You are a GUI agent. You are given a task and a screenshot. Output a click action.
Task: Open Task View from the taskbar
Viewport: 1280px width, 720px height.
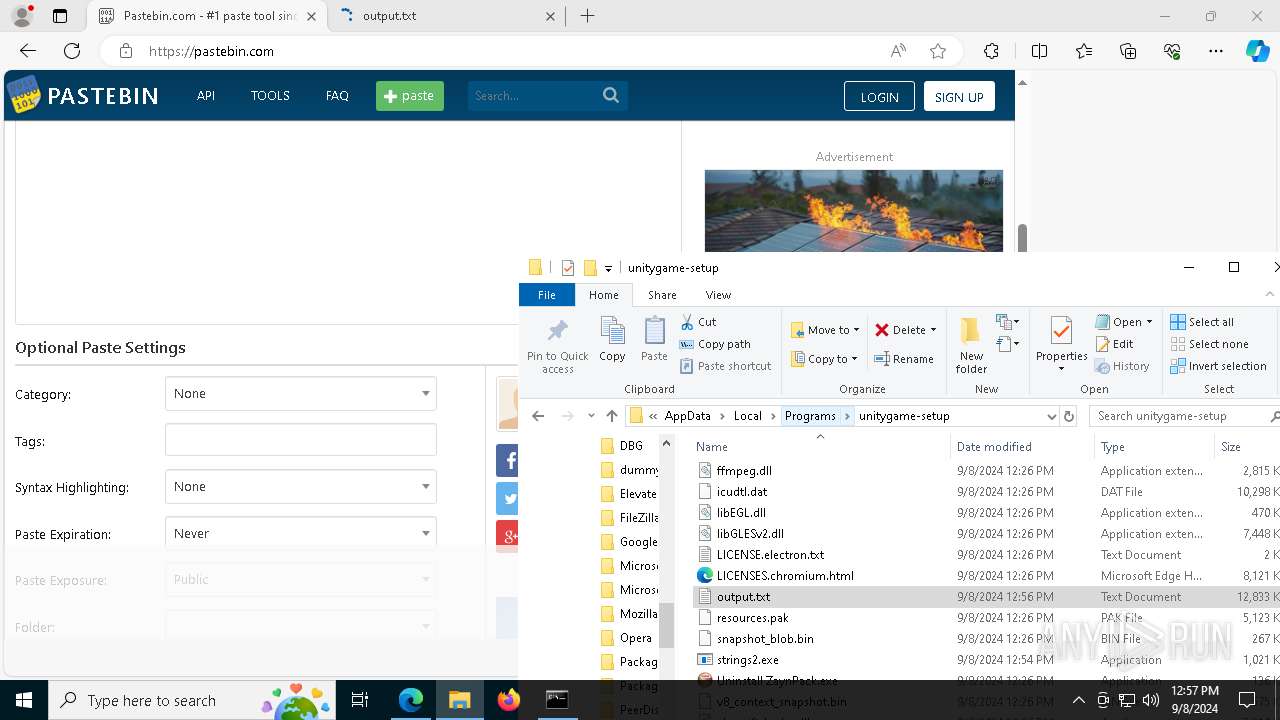click(x=361, y=700)
